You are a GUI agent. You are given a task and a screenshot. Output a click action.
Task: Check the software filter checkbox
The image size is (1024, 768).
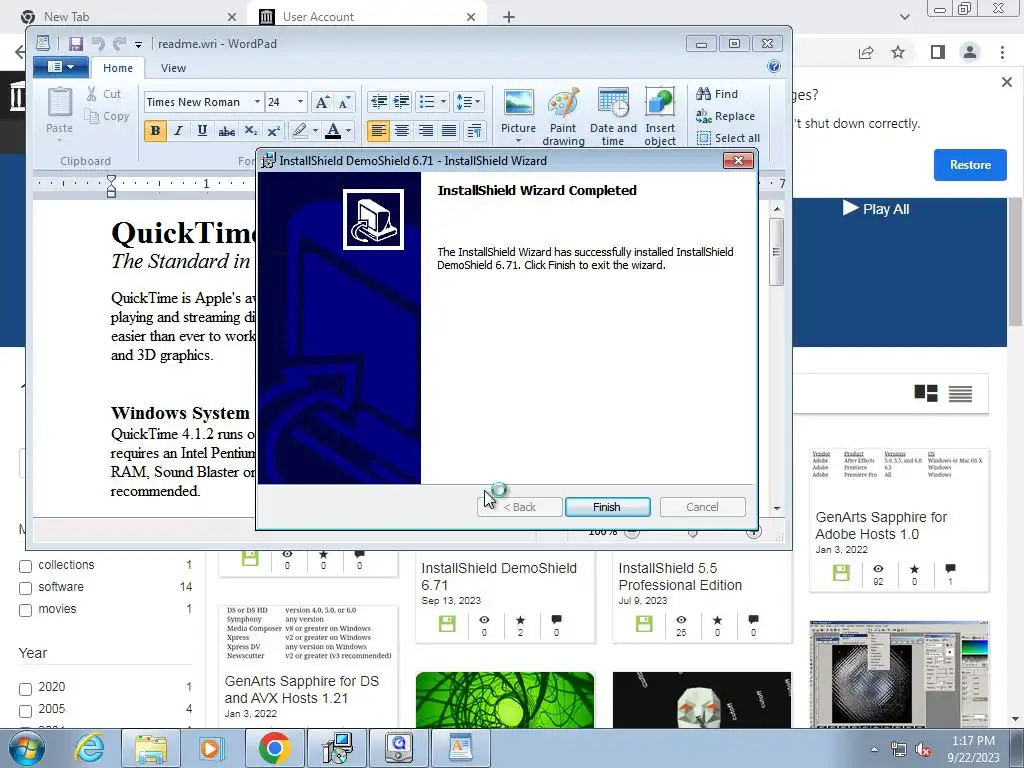pos(25,588)
